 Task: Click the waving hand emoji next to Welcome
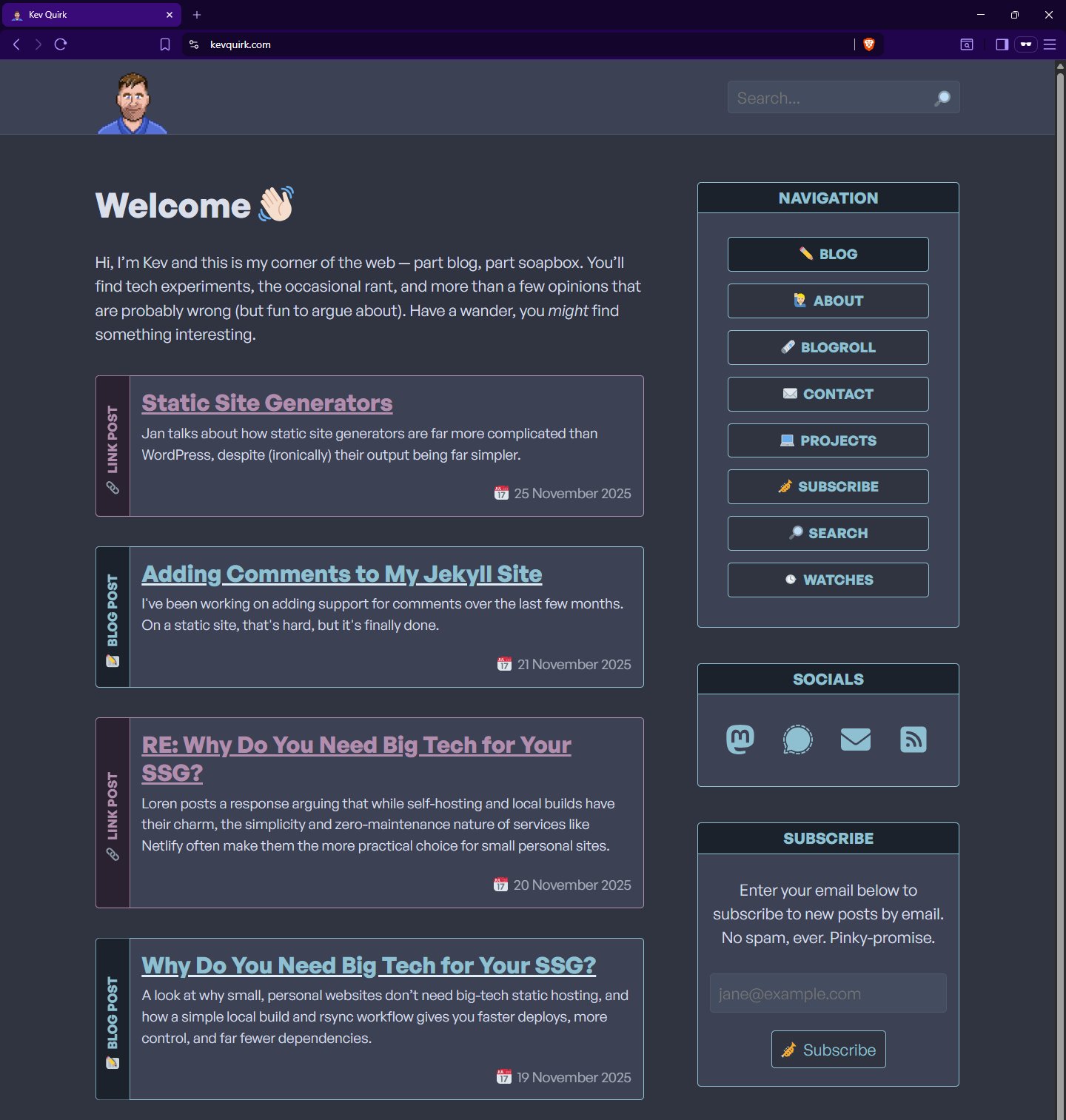coord(276,204)
